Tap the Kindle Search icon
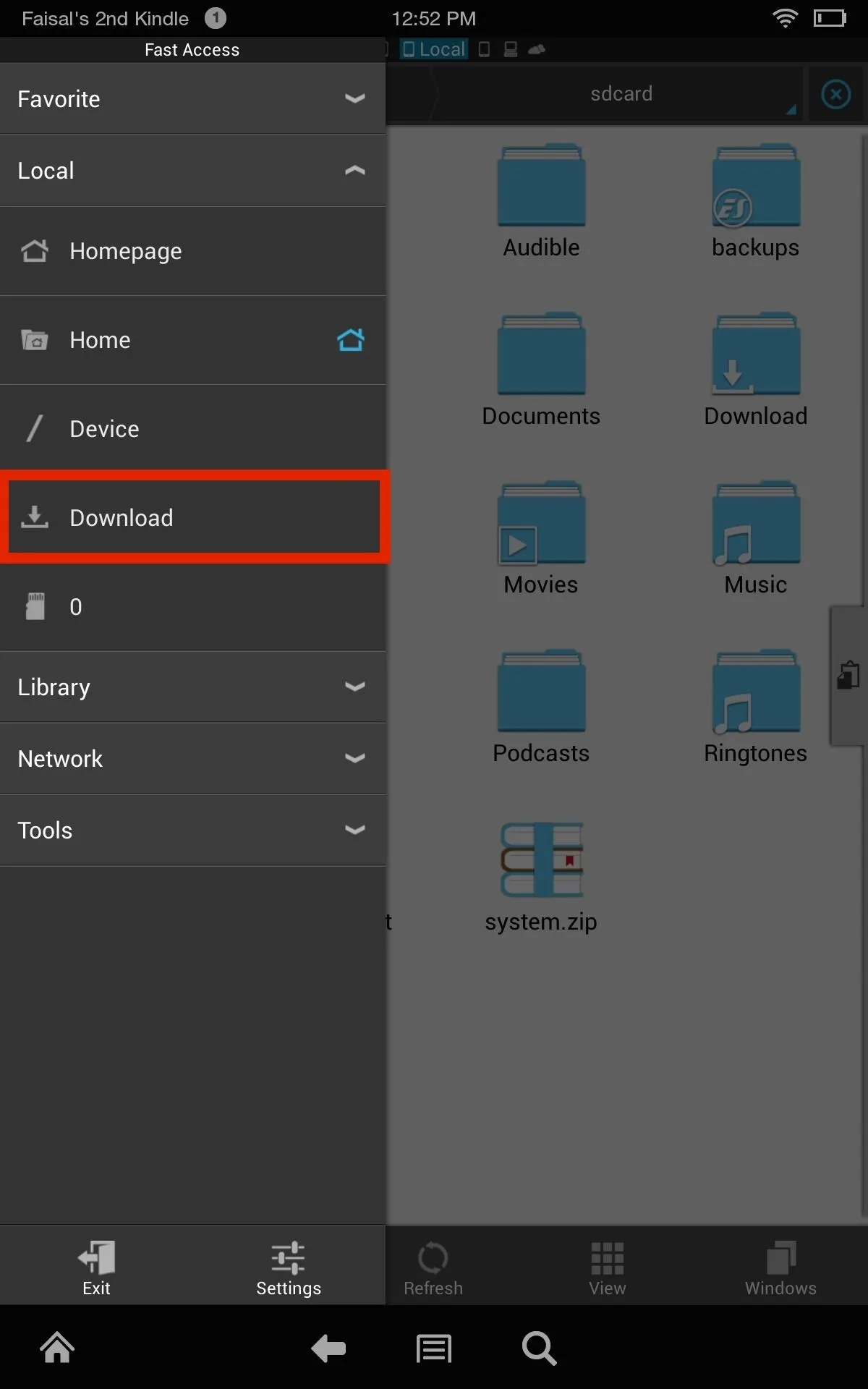Screen dimensions: 868x1389 tap(540, 1348)
